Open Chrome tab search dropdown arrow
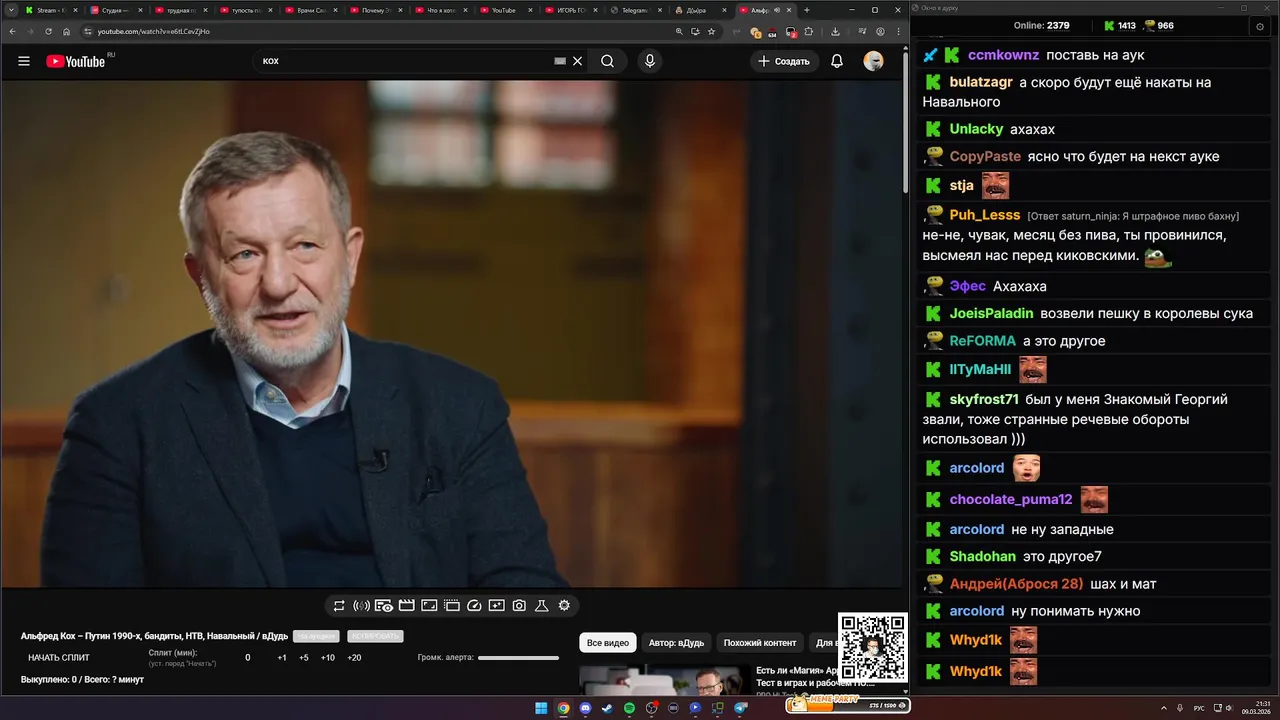The height and width of the screenshot is (720, 1280). click(11, 10)
